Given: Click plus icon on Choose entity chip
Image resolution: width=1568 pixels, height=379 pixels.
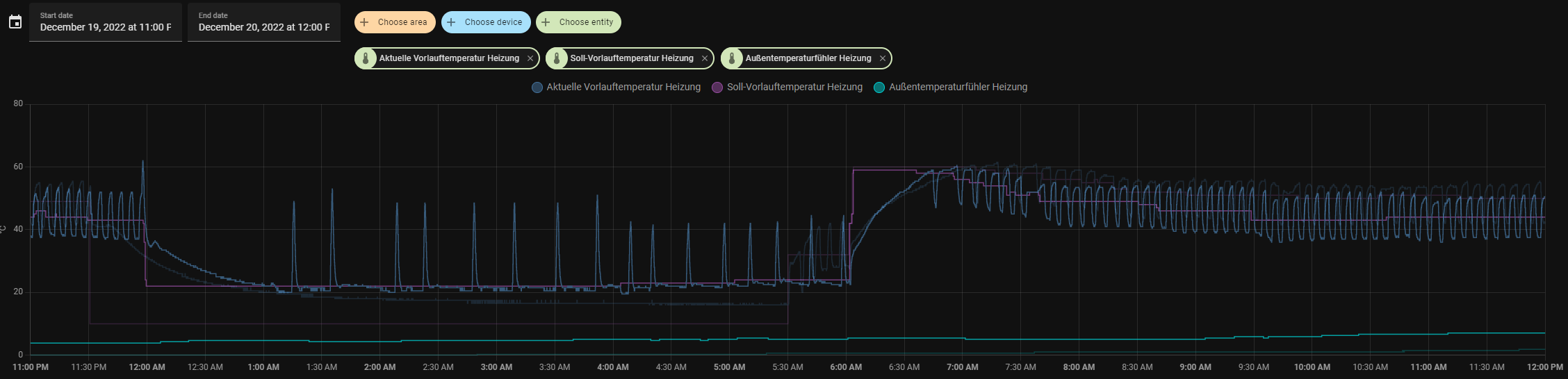Looking at the screenshot, I should pos(546,22).
